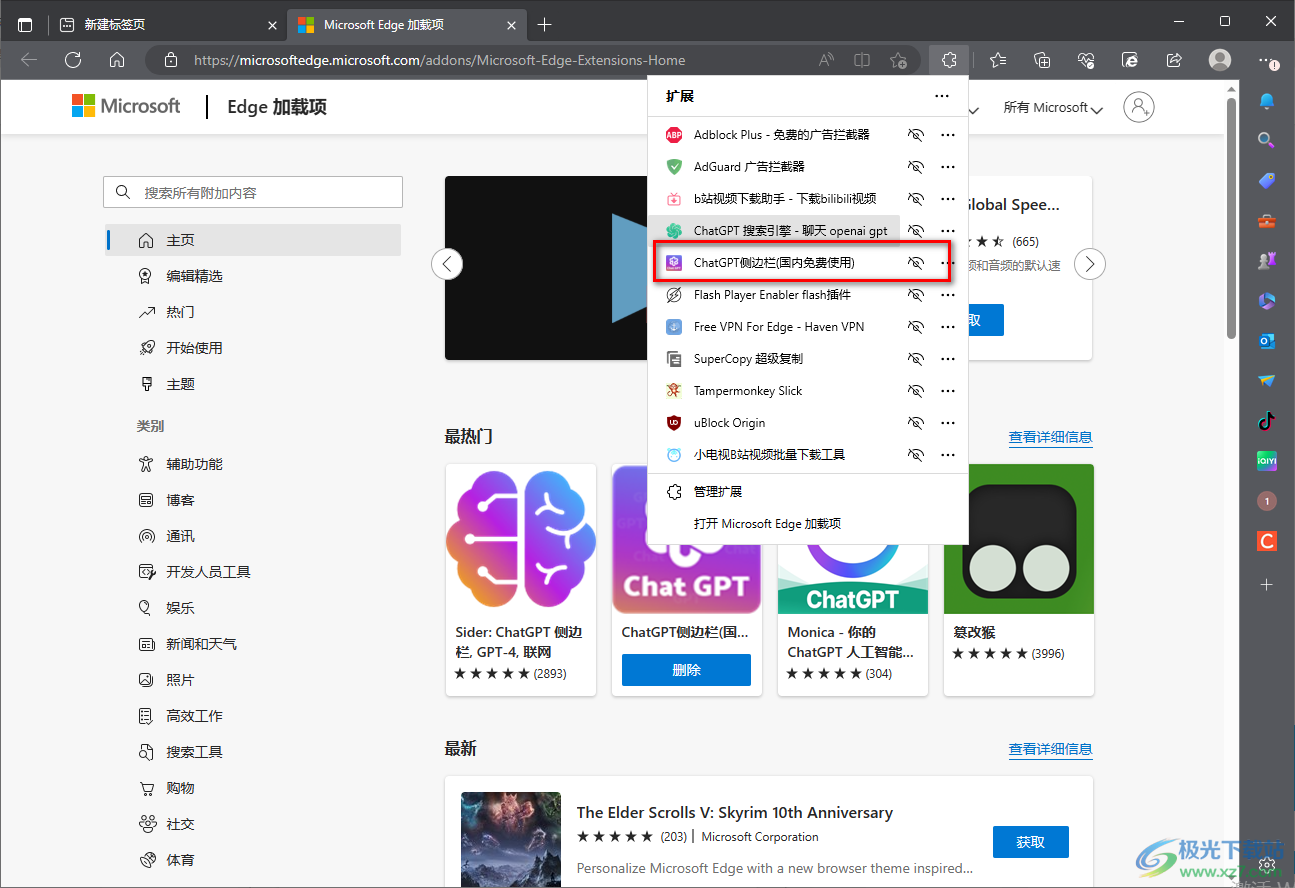Click the read aloud icon in address bar
The height and width of the screenshot is (888, 1295).
point(826,60)
